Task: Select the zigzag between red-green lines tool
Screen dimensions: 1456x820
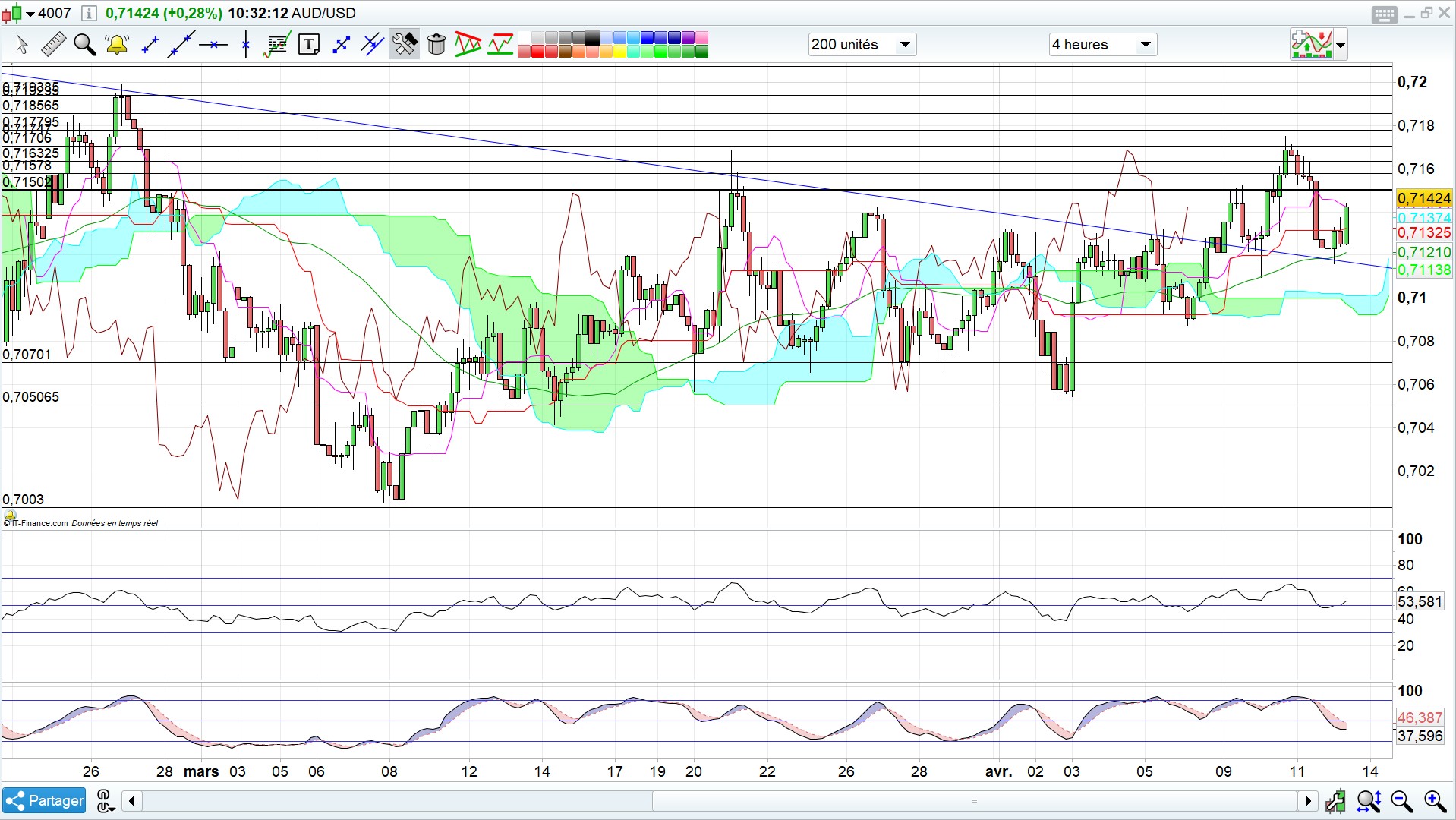Action: click(500, 45)
